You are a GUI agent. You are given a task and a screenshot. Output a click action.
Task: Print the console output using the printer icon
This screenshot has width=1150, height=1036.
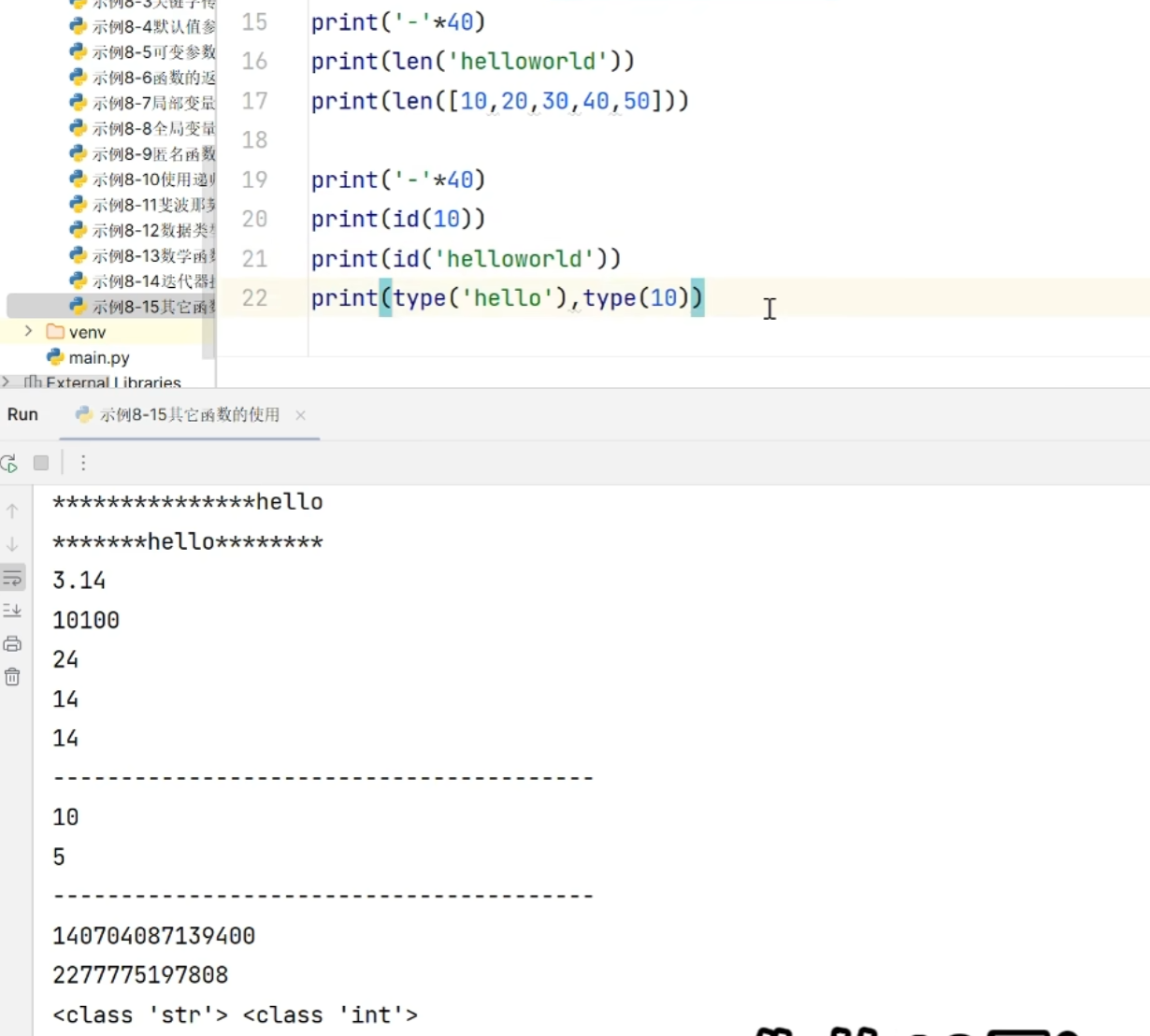click(x=12, y=643)
